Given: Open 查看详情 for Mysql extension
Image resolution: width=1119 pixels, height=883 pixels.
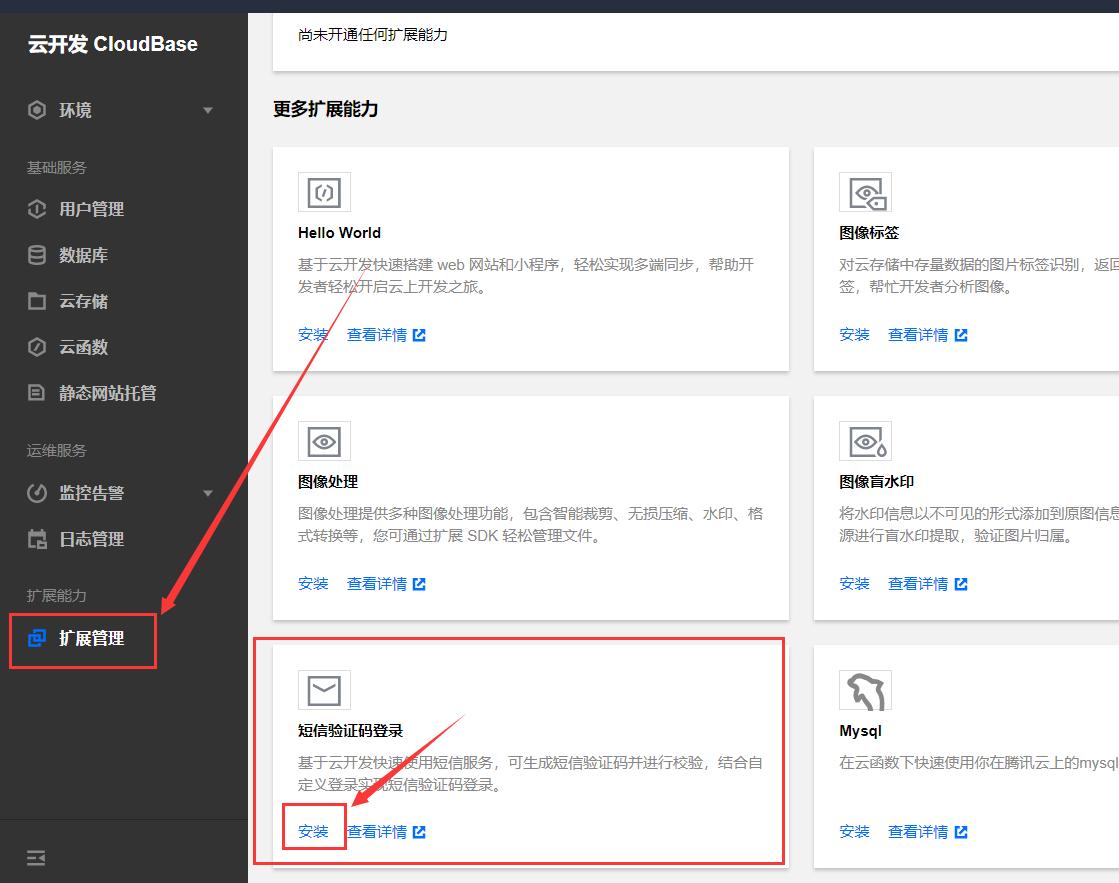Looking at the screenshot, I should click(x=920, y=831).
